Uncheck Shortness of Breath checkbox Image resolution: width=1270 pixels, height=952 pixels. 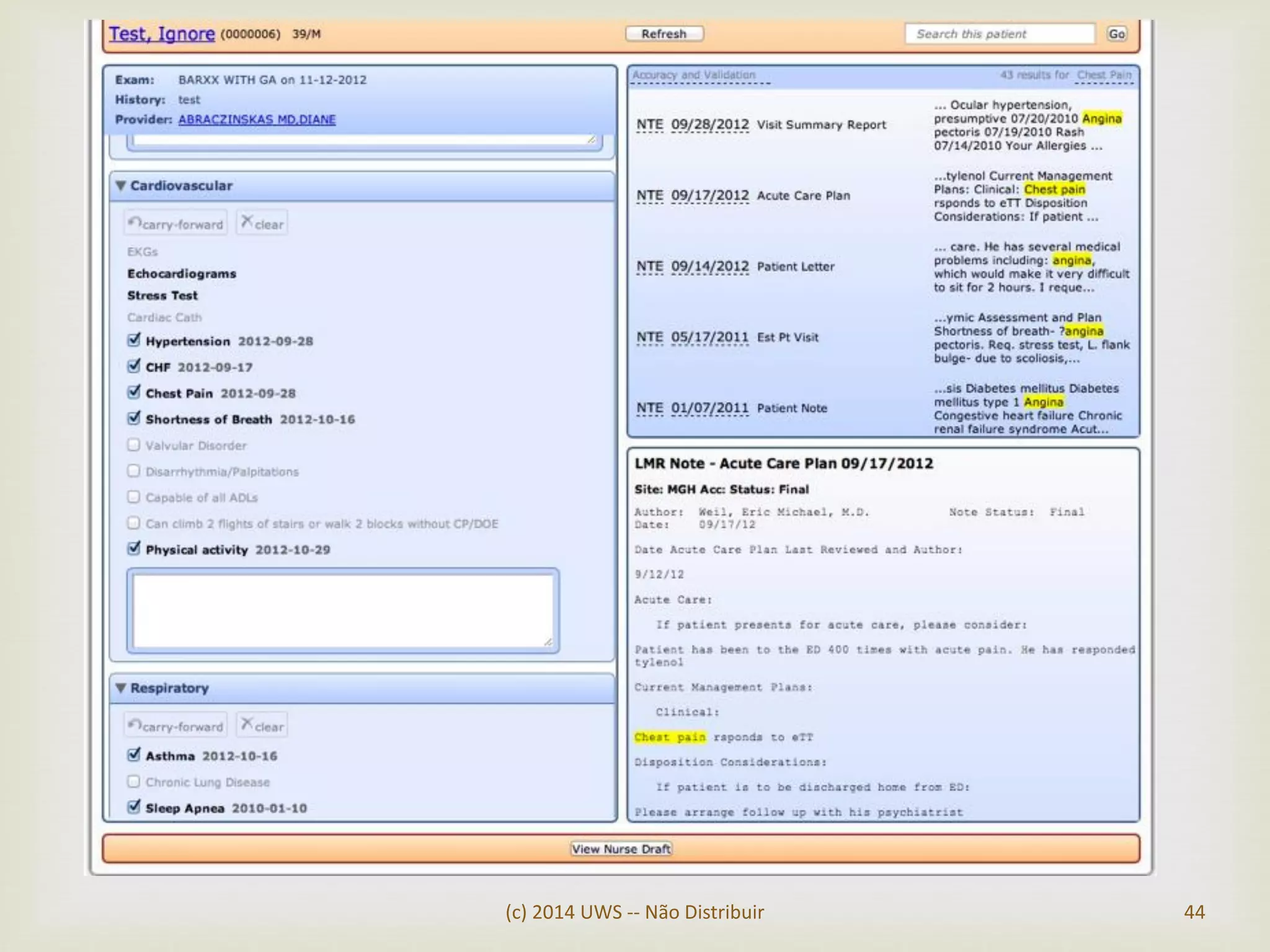(x=133, y=418)
